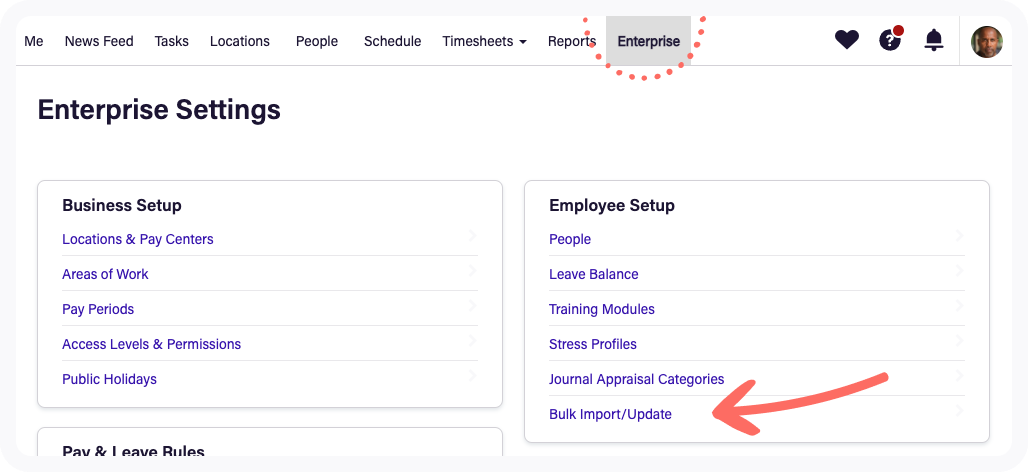Click chevron next to Bulk Import/Update
1028x472 pixels.
pyautogui.click(x=960, y=410)
